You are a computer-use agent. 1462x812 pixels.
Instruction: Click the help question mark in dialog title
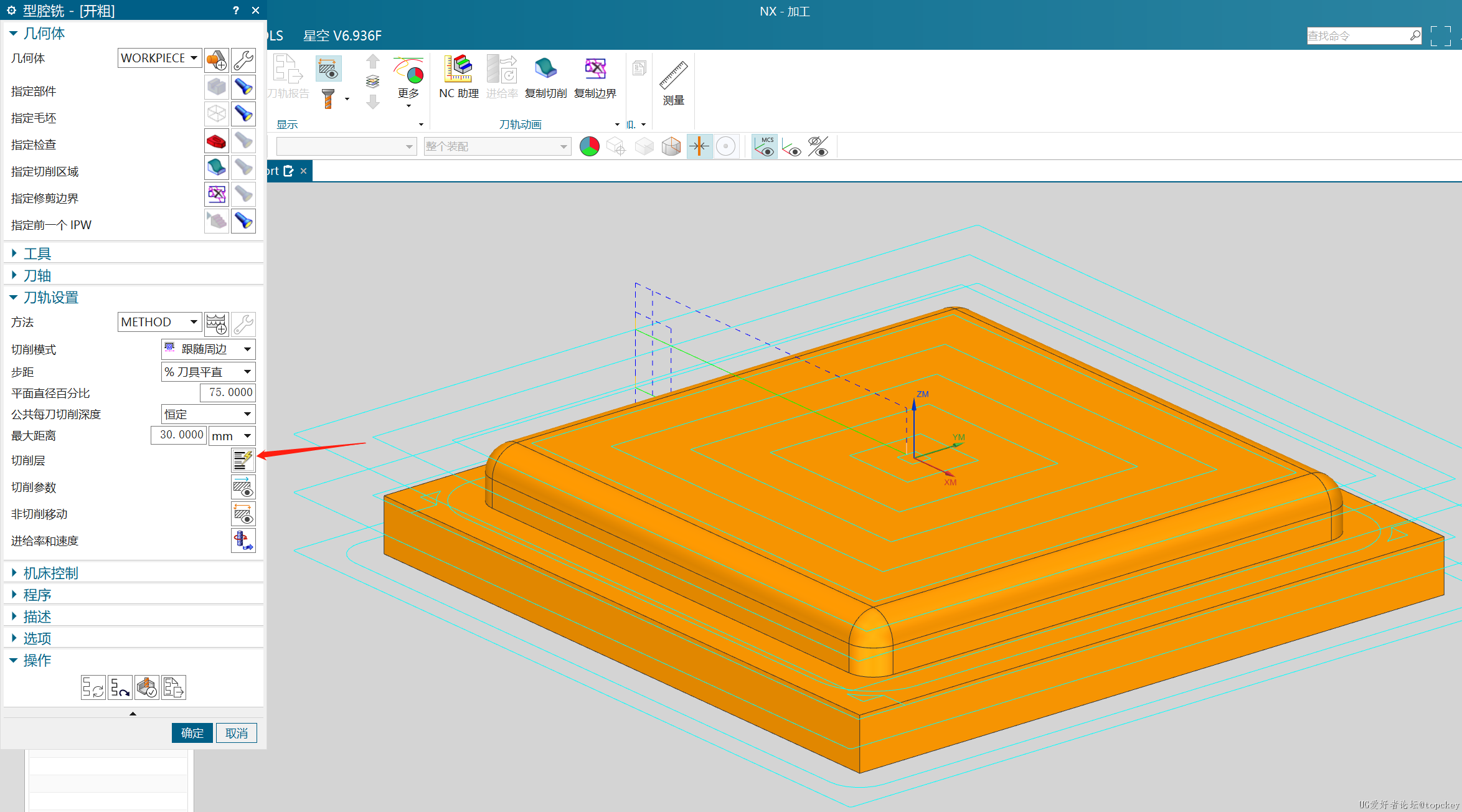(x=235, y=11)
